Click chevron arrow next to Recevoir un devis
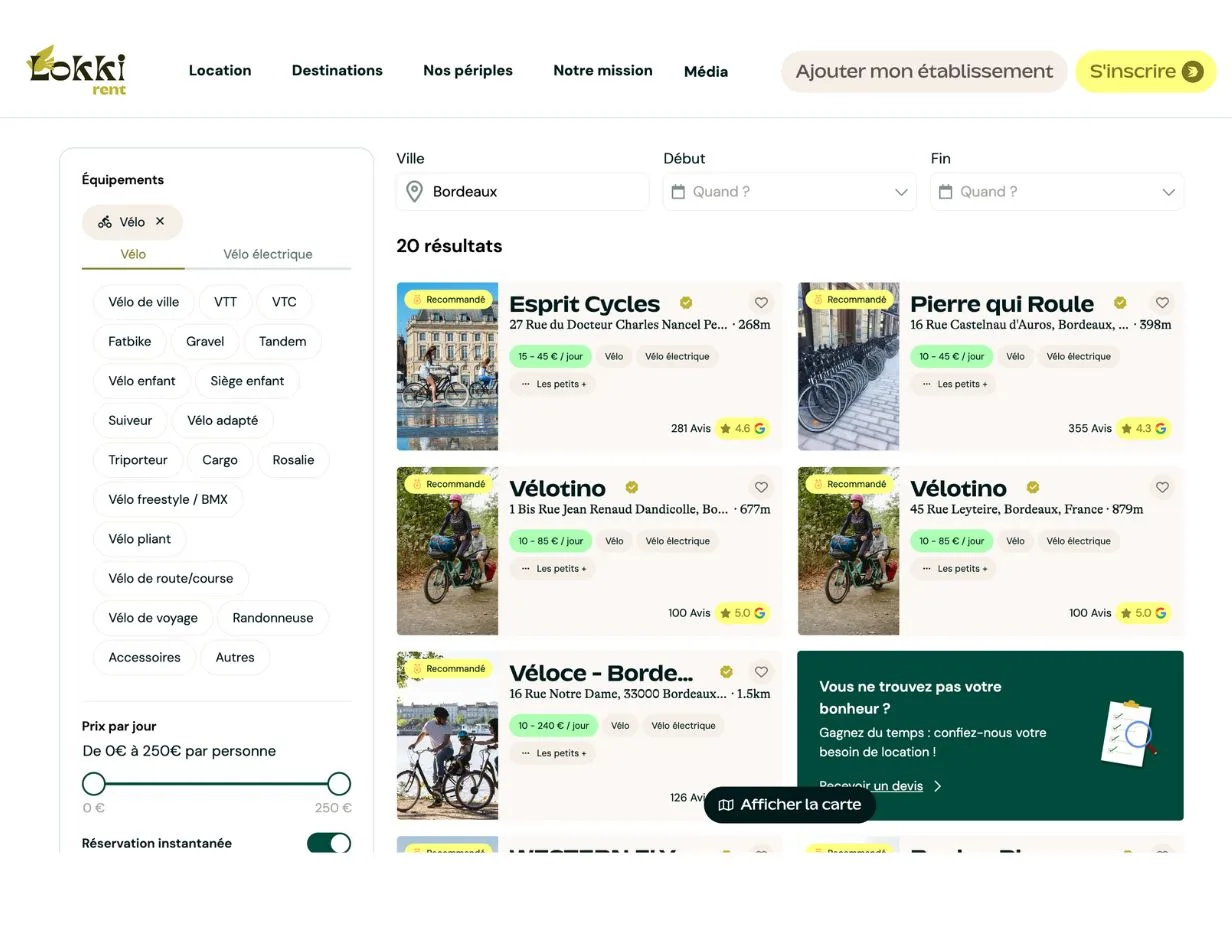The image size is (1232, 928). coord(937,786)
